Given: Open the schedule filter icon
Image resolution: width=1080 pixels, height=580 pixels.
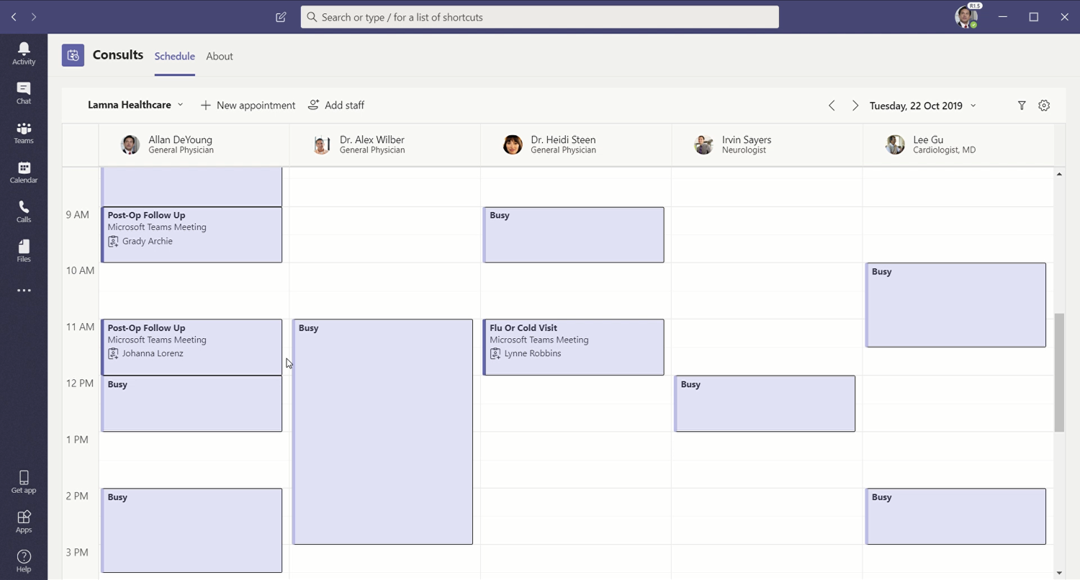Looking at the screenshot, I should [1021, 105].
